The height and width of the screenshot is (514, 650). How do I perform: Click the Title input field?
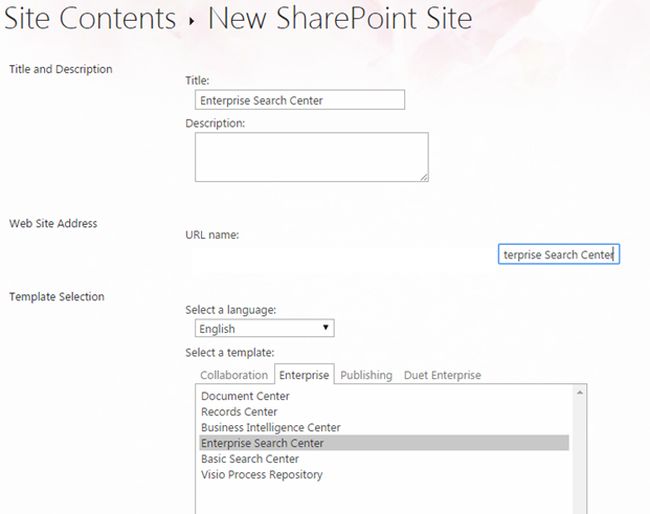click(x=300, y=100)
